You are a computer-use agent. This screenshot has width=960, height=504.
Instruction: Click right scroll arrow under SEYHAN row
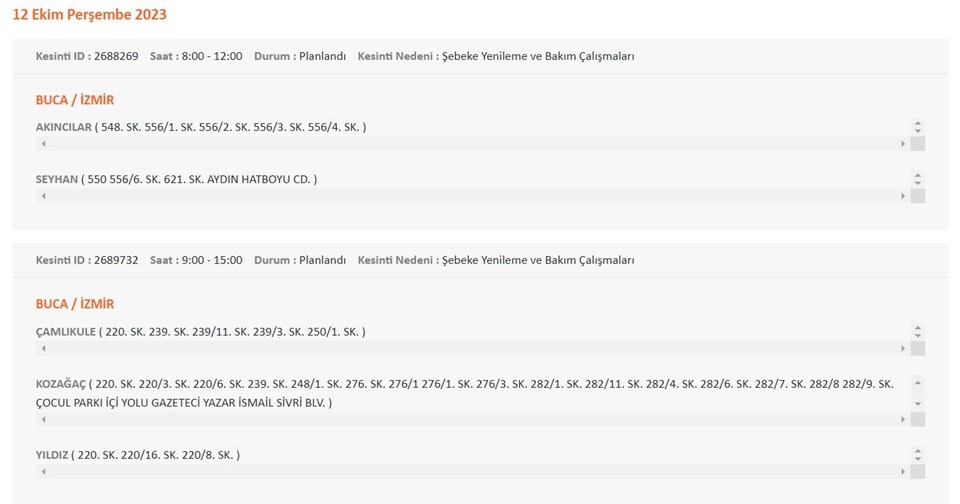[x=903, y=196]
